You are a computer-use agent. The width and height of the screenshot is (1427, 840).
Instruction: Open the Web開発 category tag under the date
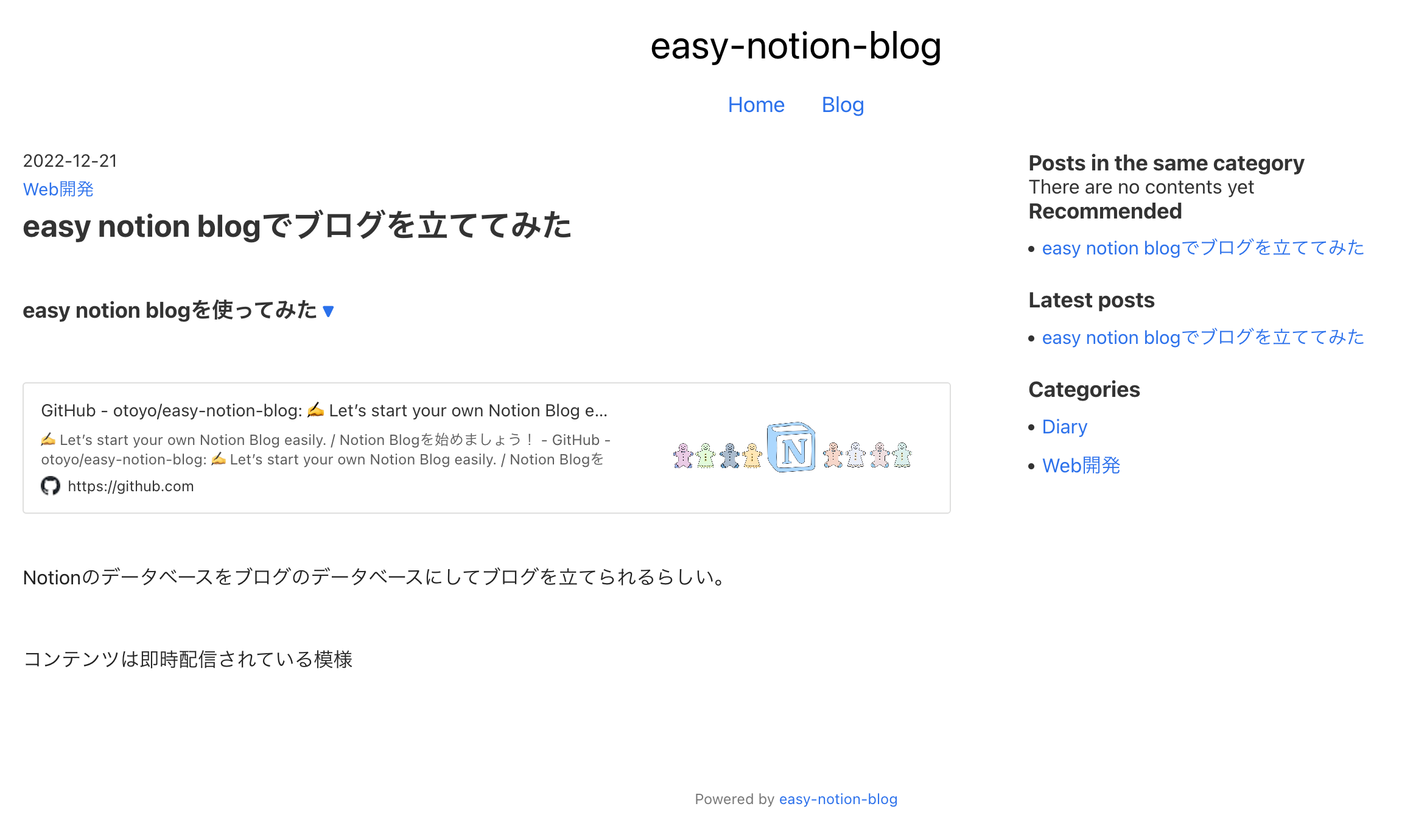[58, 189]
